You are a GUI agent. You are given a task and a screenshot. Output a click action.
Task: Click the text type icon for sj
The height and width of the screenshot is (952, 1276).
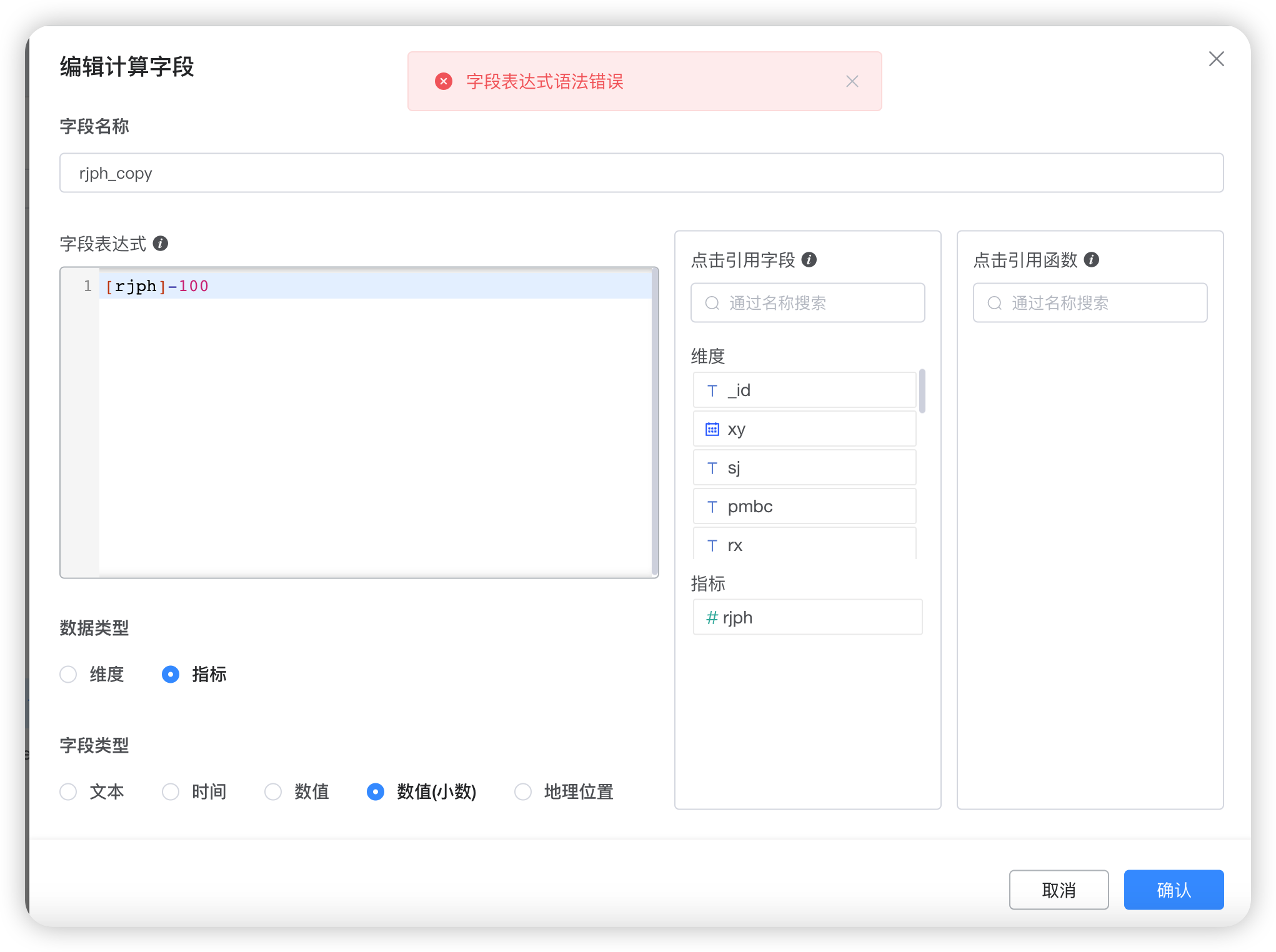click(x=712, y=468)
